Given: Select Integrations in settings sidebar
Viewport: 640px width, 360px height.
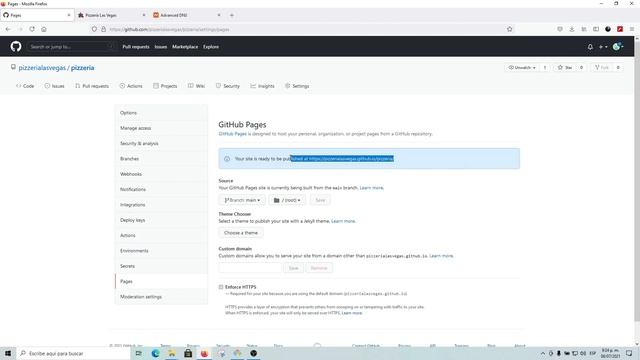Looking at the screenshot, I should (161, 204).
